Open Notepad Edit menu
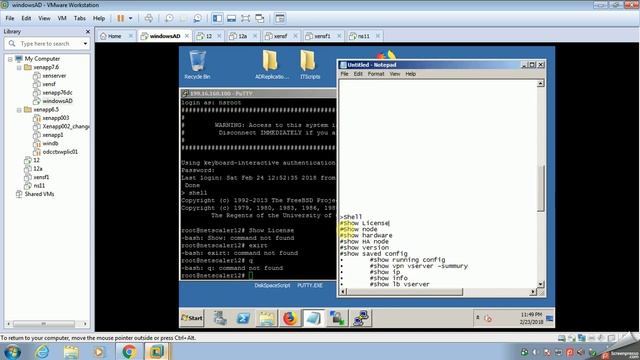The height and width of the screenshot is (360, 640). [x=358, y=74]
